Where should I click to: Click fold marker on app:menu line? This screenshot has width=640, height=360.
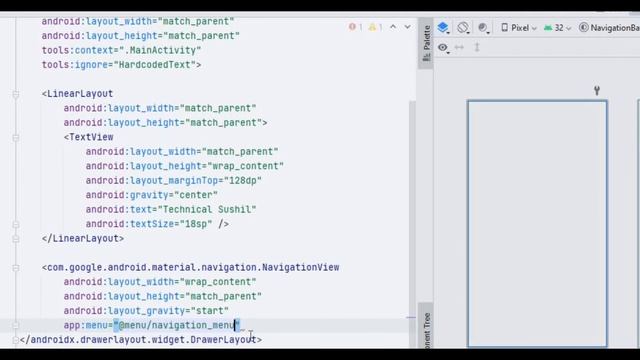[x=16, y=326]
